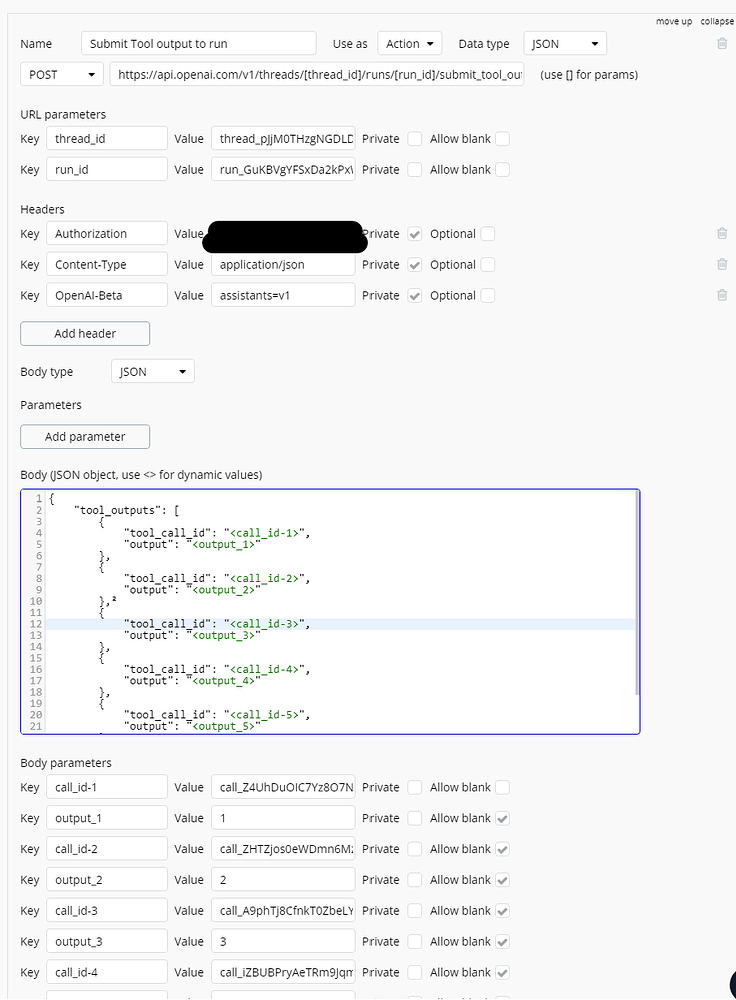Click the tool_outputs line in body editor
Image resolution: width=736 pixels, height=1000 pixels.
(126, 510)
